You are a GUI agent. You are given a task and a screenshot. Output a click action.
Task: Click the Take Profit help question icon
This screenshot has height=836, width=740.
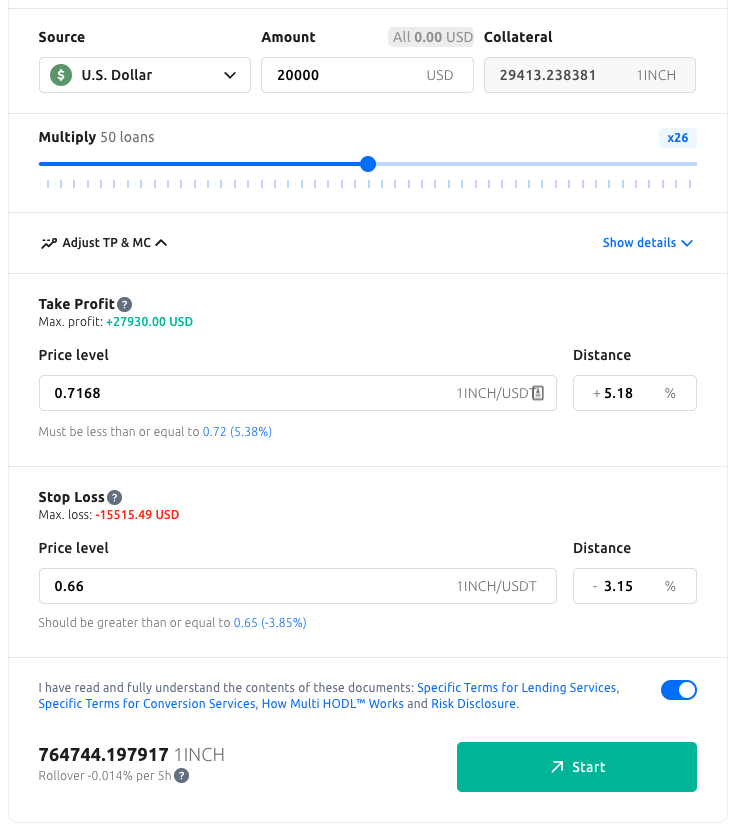tap(124, 305)
